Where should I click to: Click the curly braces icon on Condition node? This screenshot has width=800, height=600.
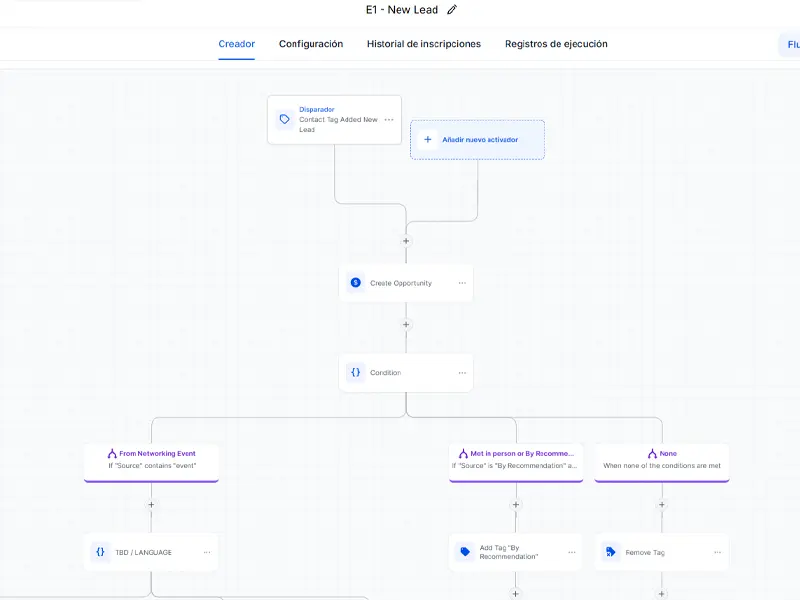(x=355, y=372)
